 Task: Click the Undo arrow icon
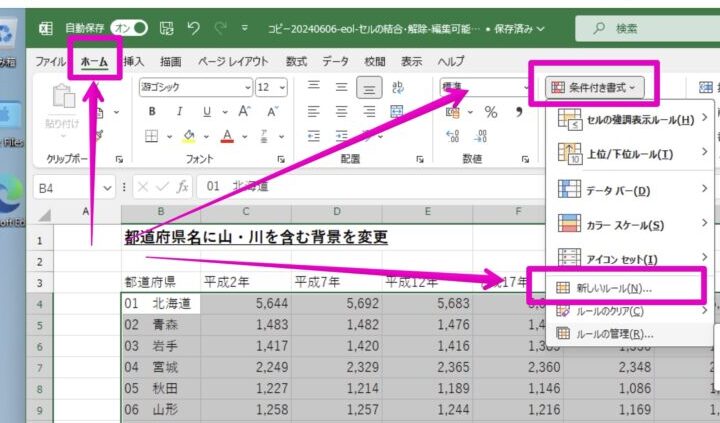193,28
